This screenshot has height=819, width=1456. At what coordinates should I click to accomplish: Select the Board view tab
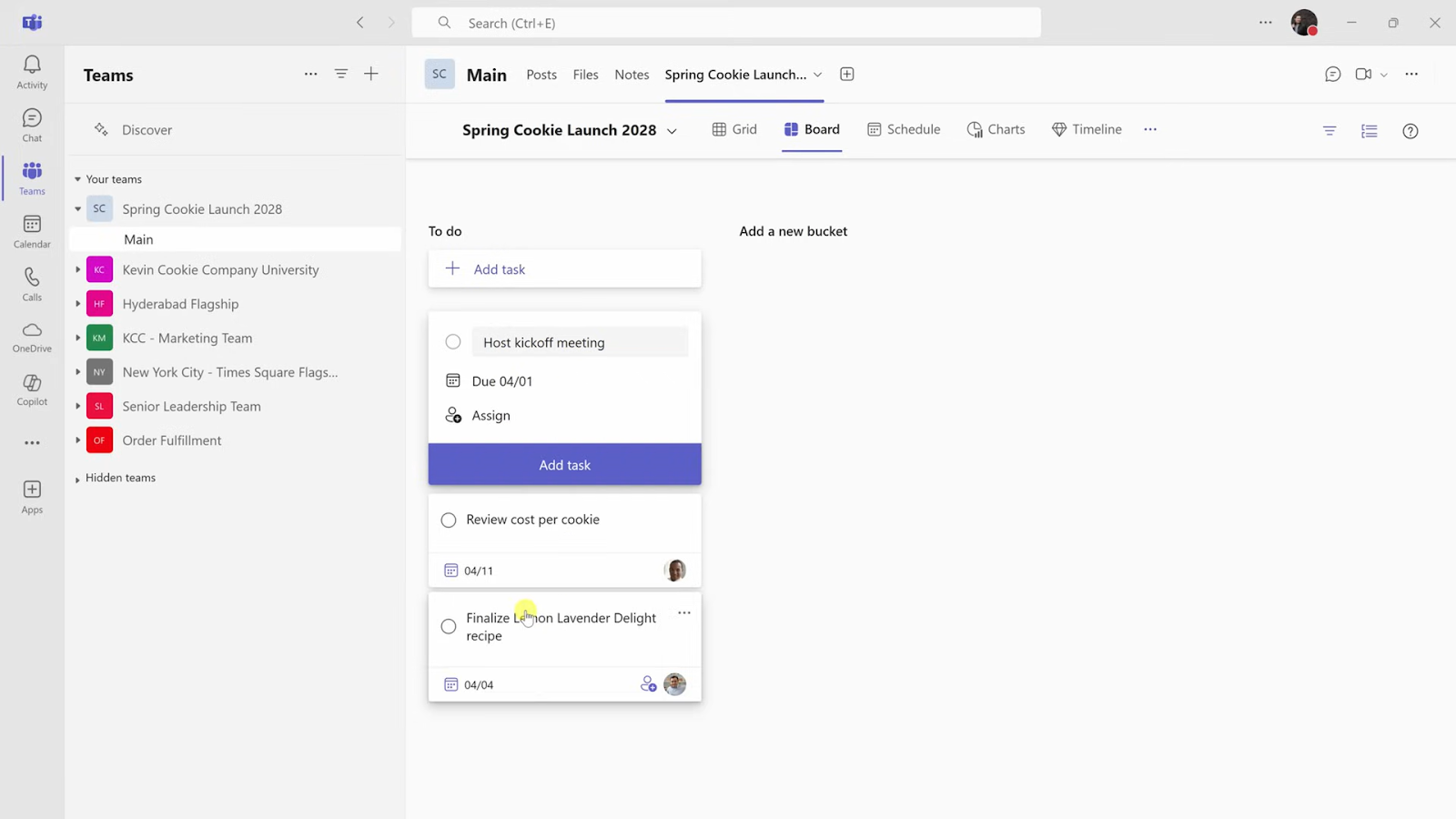pyautogui.click(x=812, y=129)
